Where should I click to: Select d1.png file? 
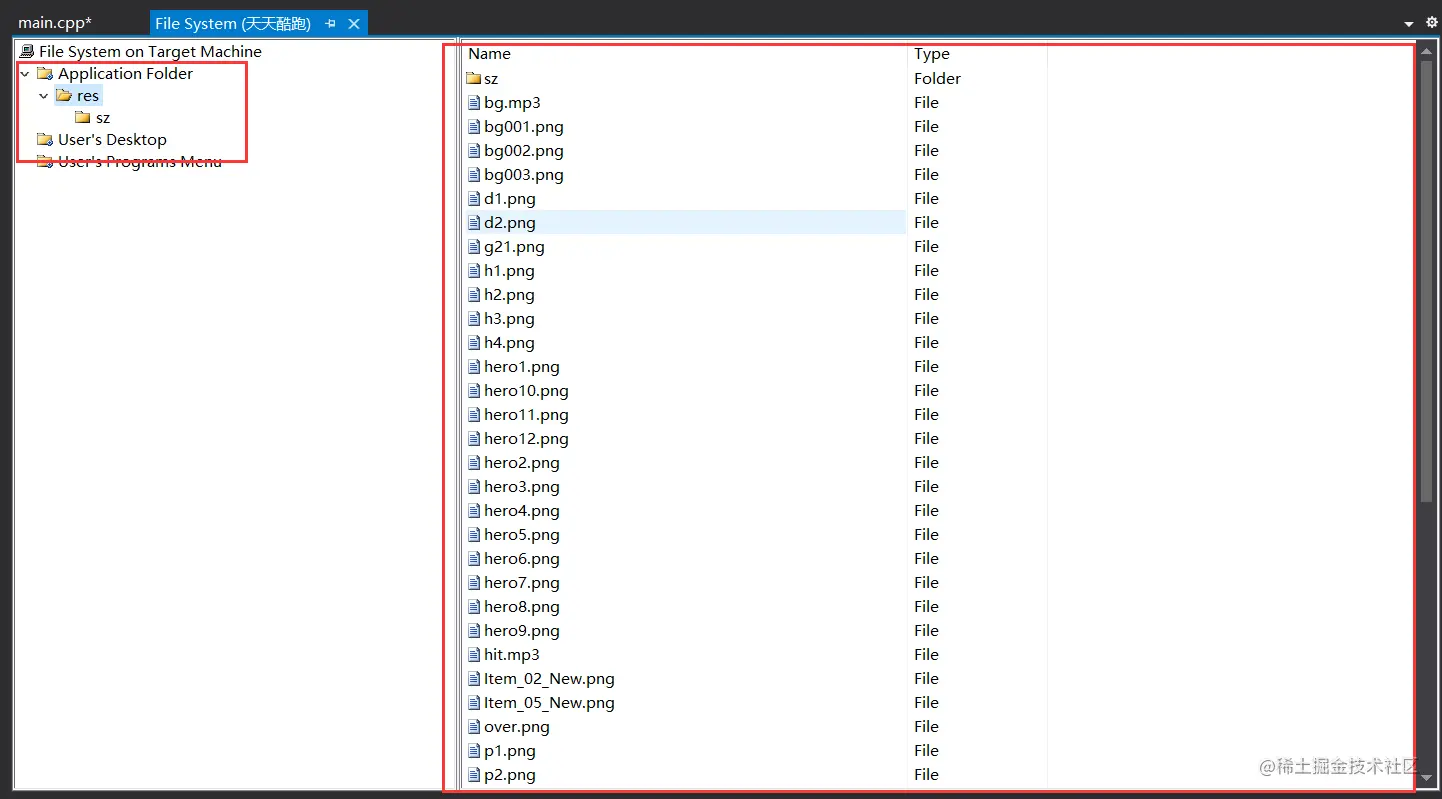pyautogui.click(x=510, y=198)
